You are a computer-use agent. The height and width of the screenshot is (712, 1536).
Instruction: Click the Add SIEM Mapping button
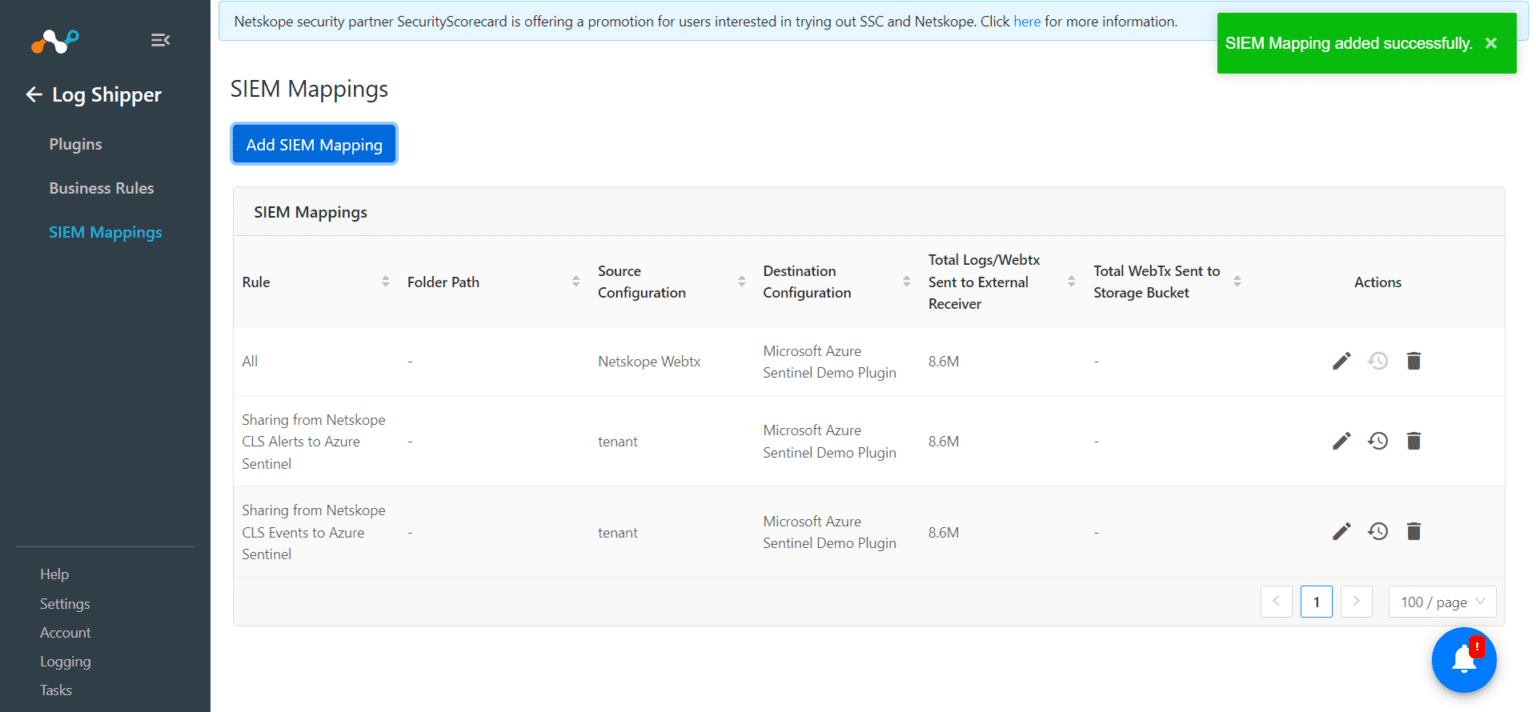coord(313,144)
